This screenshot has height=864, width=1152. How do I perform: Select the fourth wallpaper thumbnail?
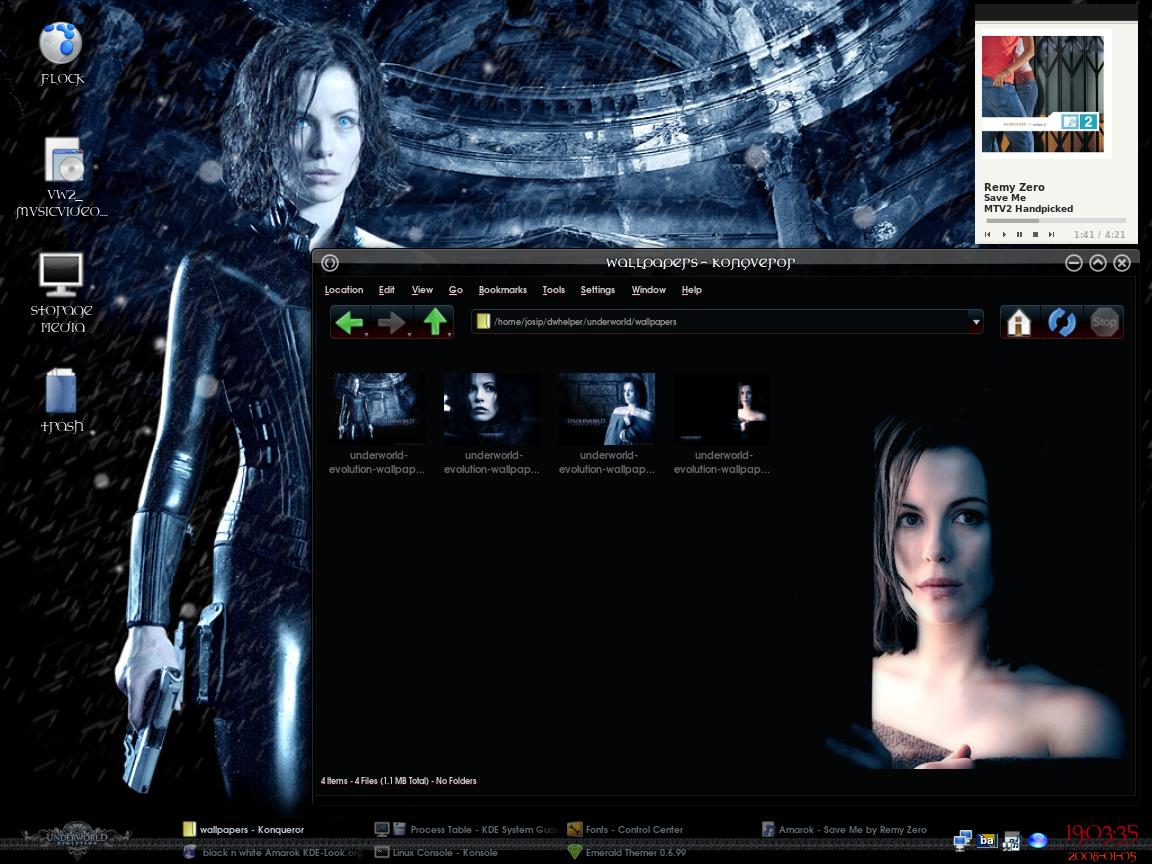click(721, 408)
